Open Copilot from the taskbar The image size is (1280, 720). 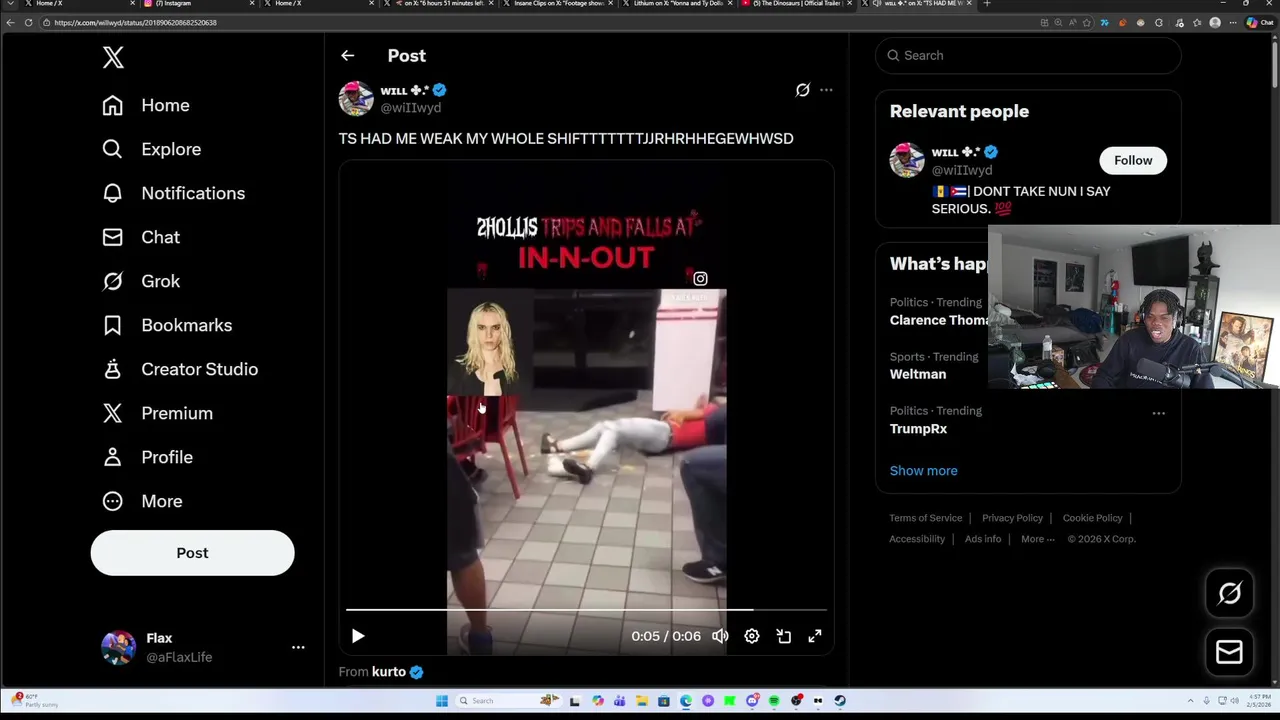click(x=597, y=701)
